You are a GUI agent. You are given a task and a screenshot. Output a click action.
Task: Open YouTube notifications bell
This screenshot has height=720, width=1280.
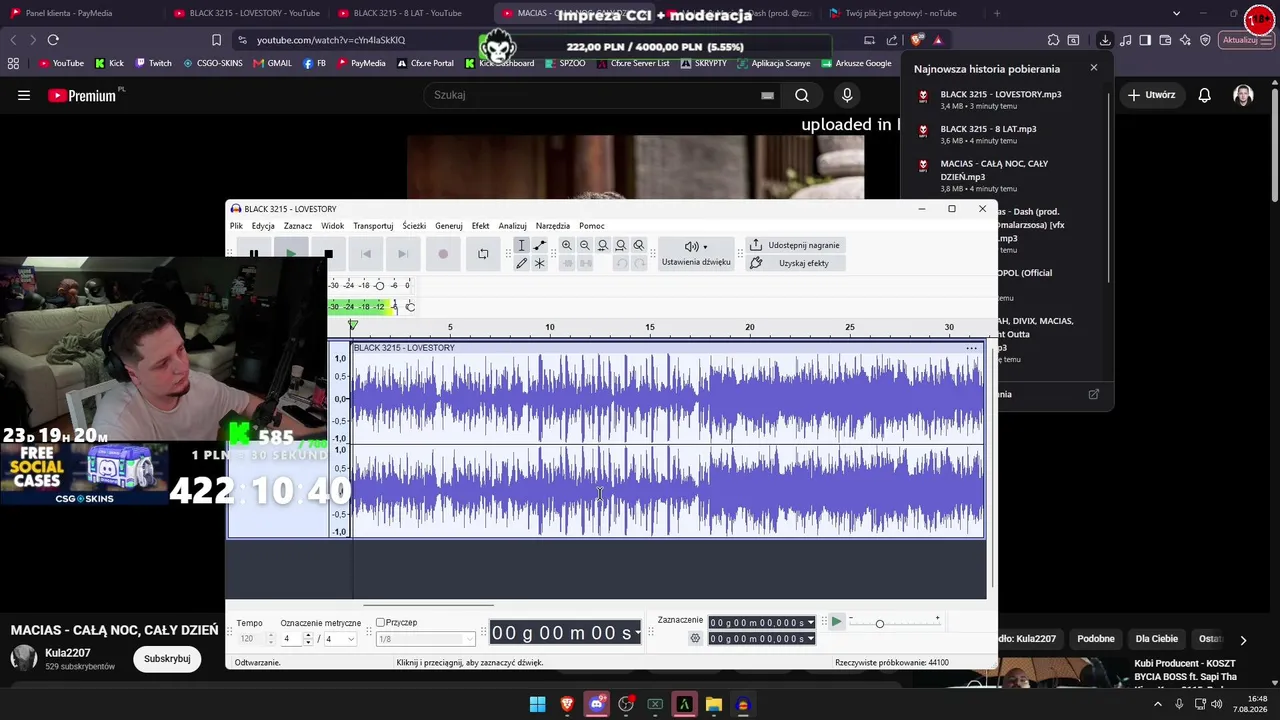(x=1205, y=95)
